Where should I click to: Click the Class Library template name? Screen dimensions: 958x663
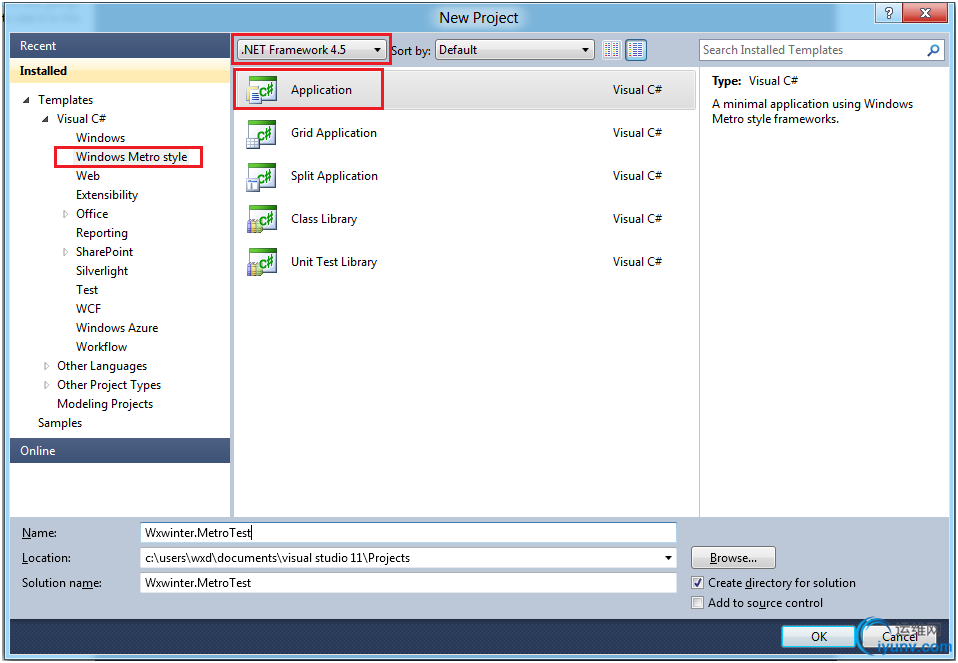[x=324, y=219]
